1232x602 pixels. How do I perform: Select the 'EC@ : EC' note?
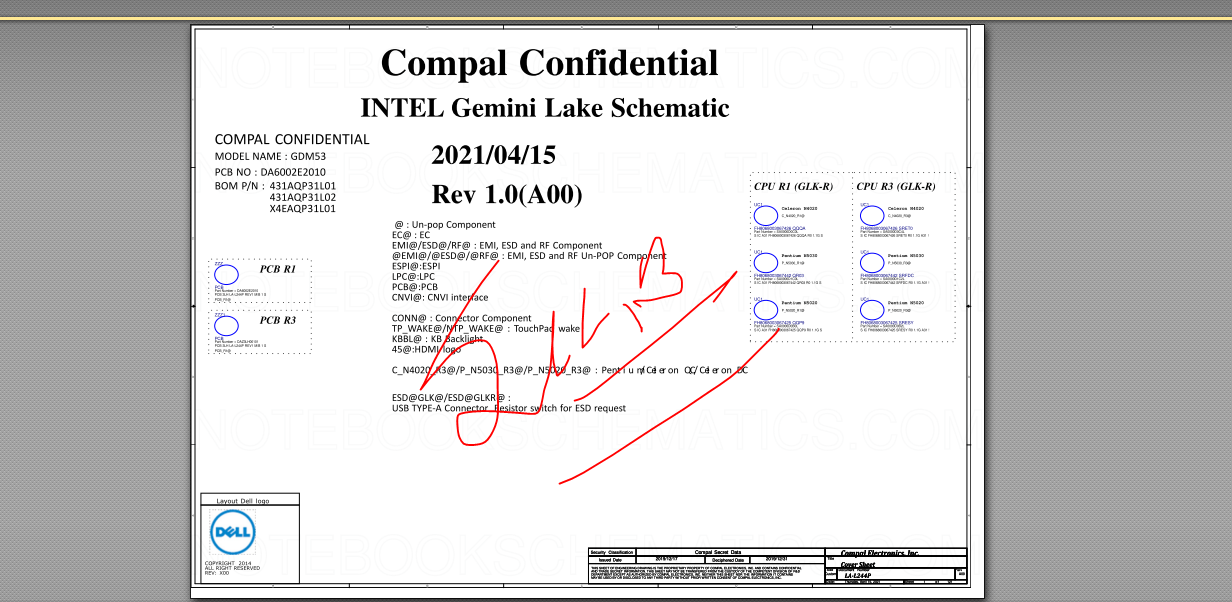pyautogui.click(x=411, y=235)
